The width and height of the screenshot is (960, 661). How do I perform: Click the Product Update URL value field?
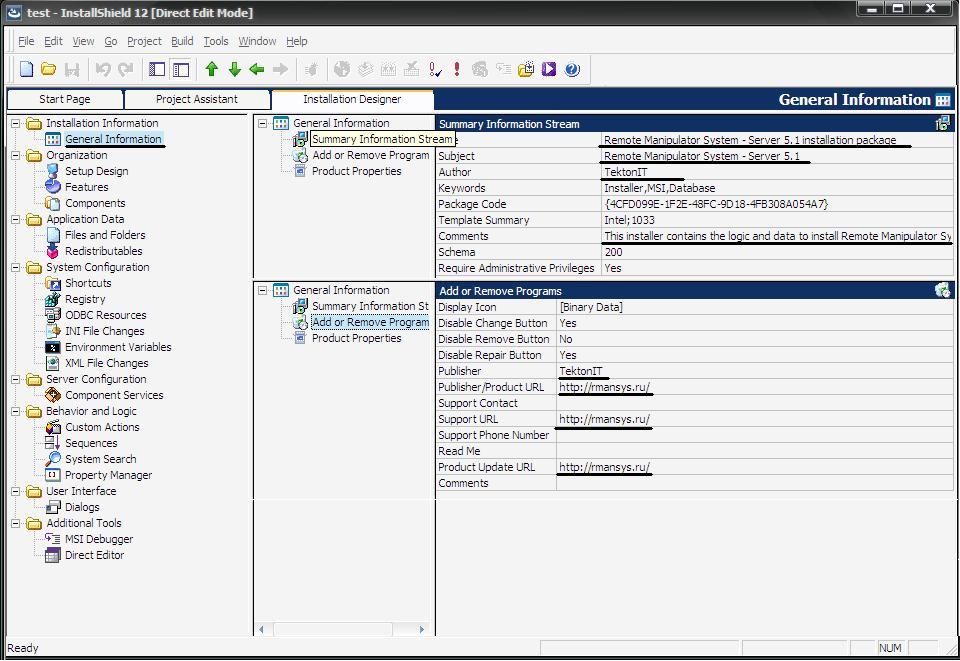755,467
